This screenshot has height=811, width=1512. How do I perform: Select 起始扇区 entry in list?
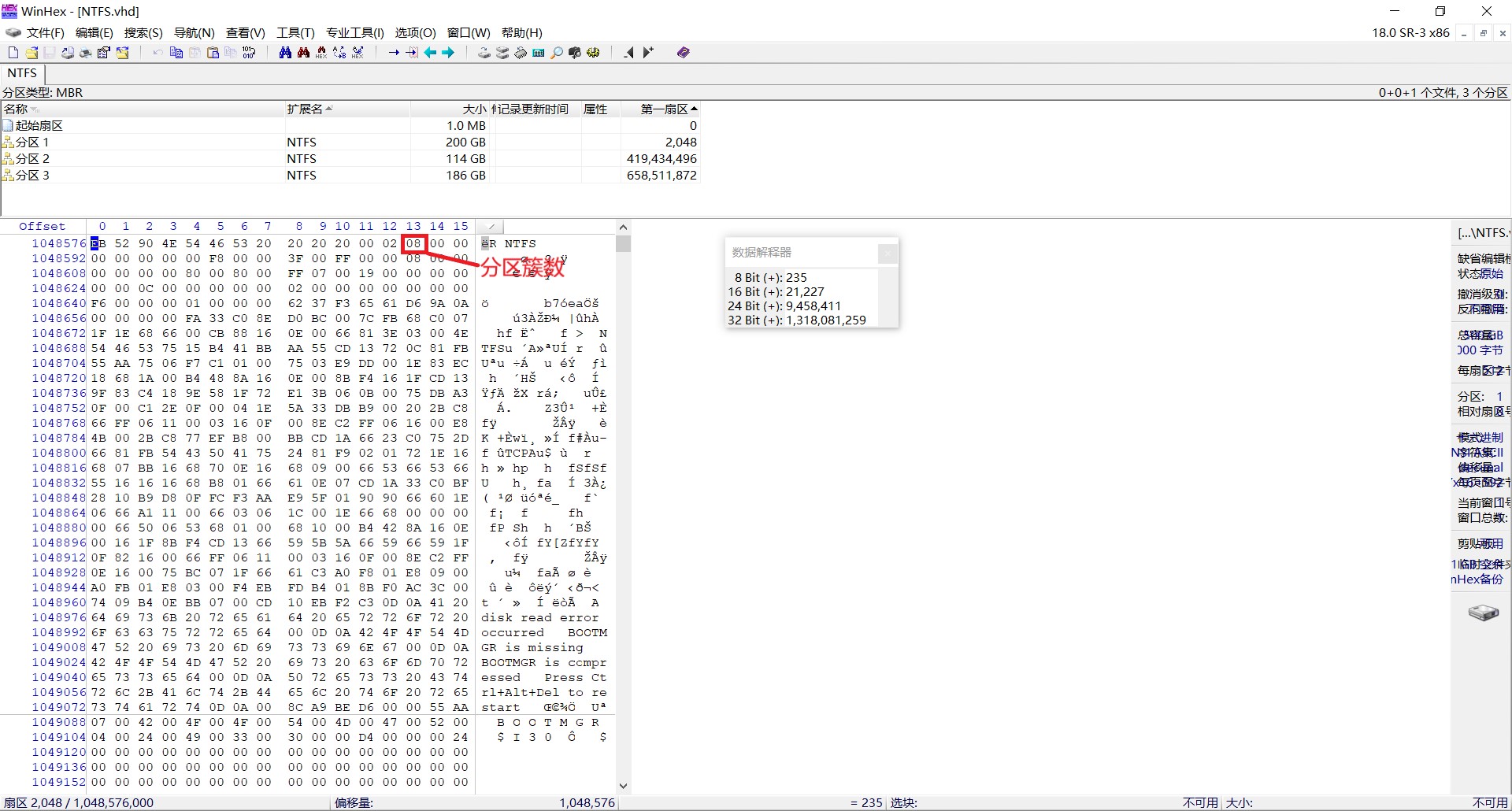(39, 125)
